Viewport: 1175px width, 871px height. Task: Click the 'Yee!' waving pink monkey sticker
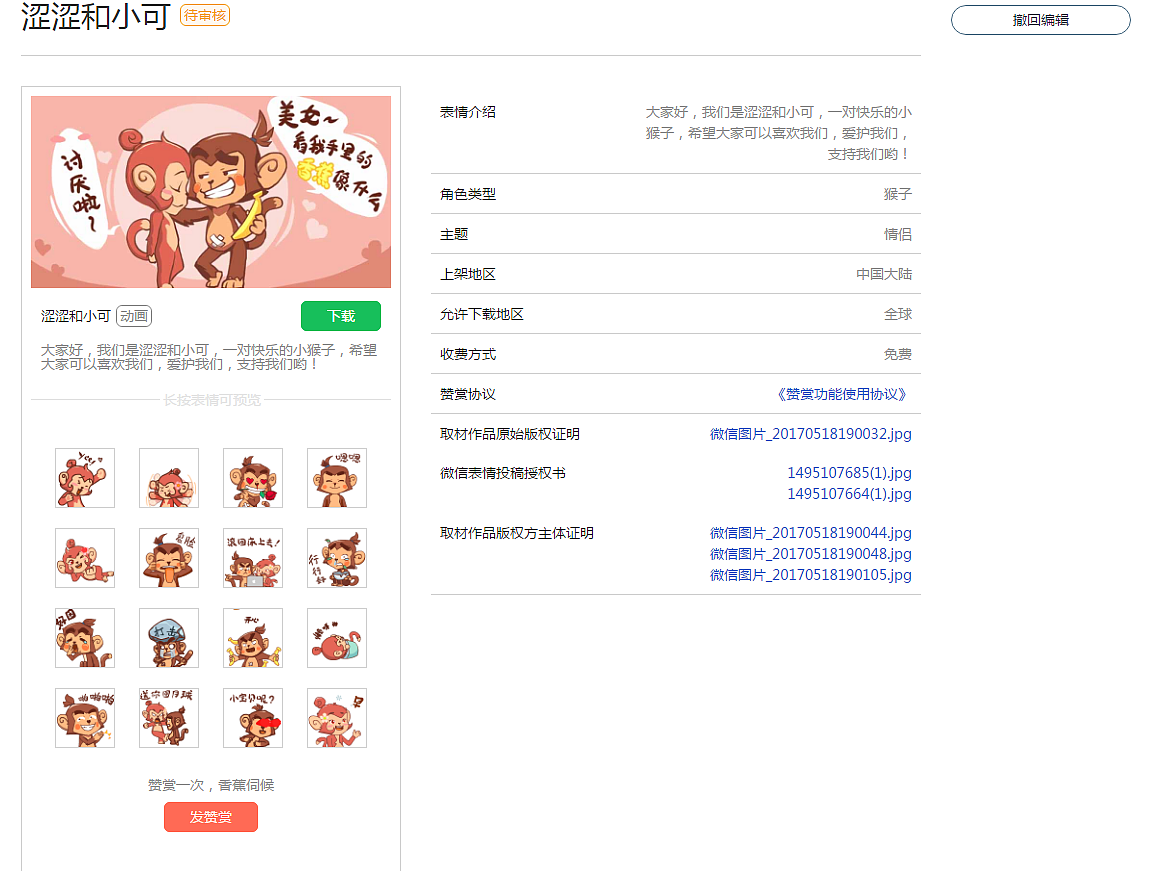[x=85, y=478]
